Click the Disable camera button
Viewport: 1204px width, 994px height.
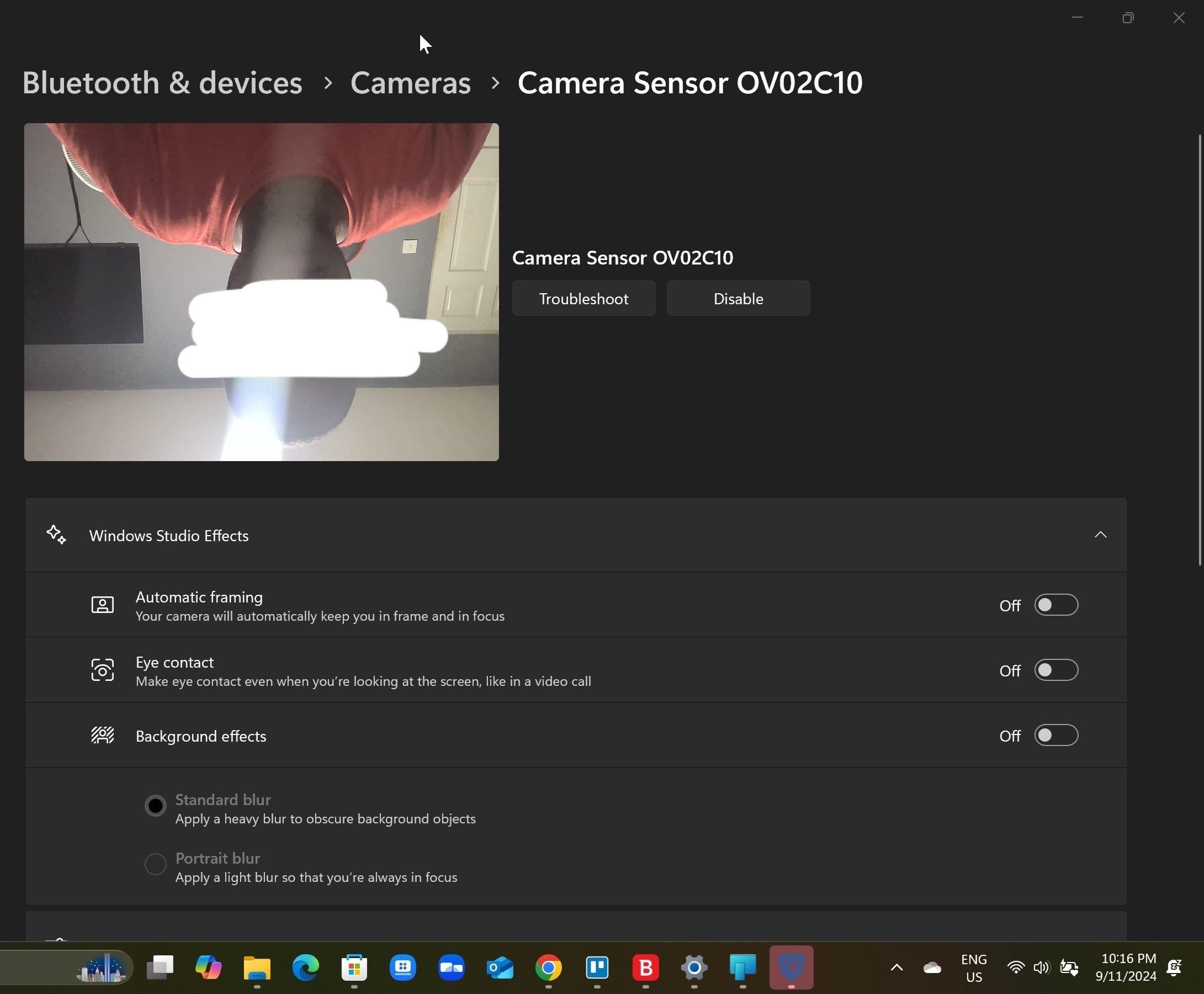(x=738, y=298)
